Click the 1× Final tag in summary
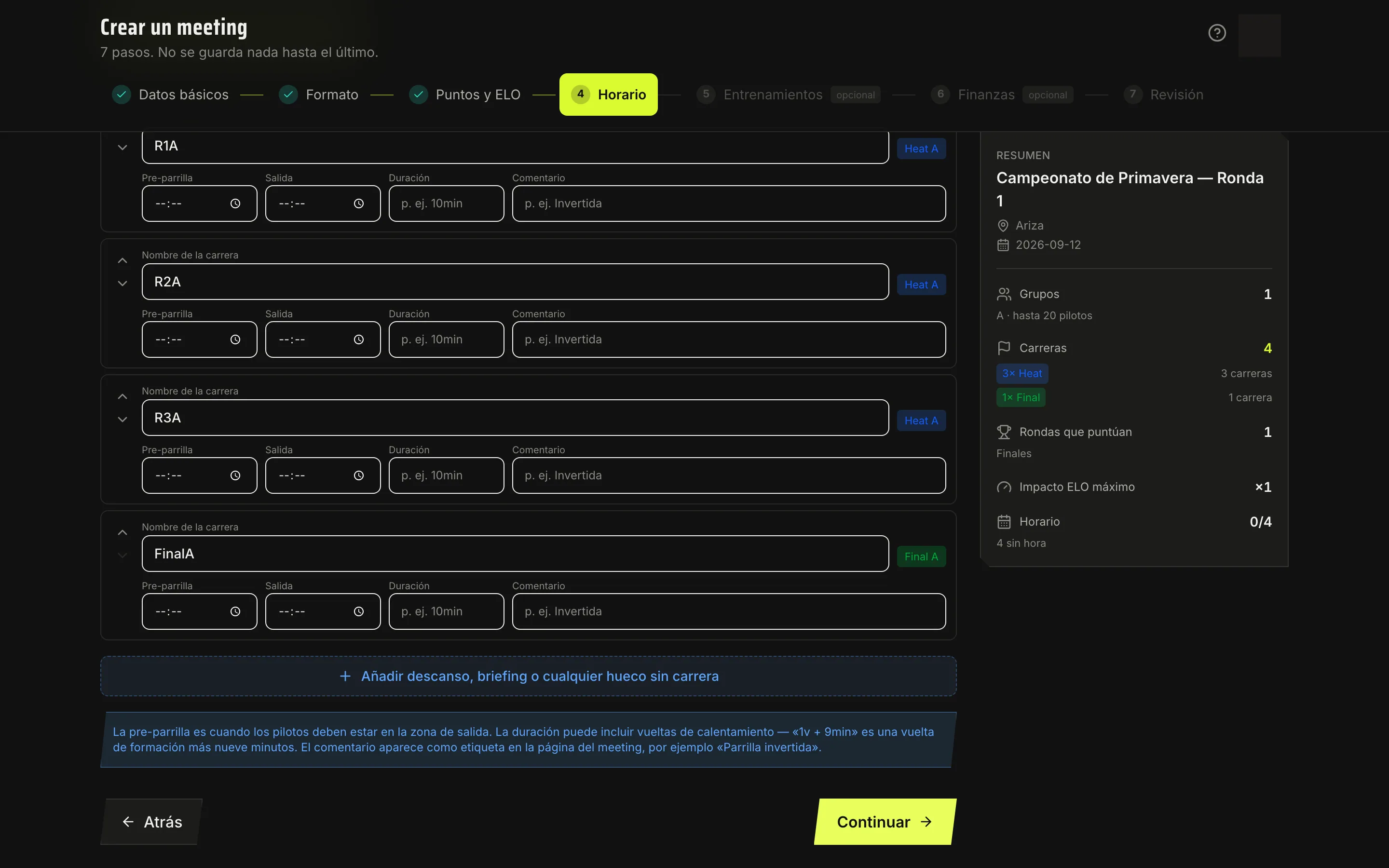Screen dimensions: 1389x868 pos(1021,397)
